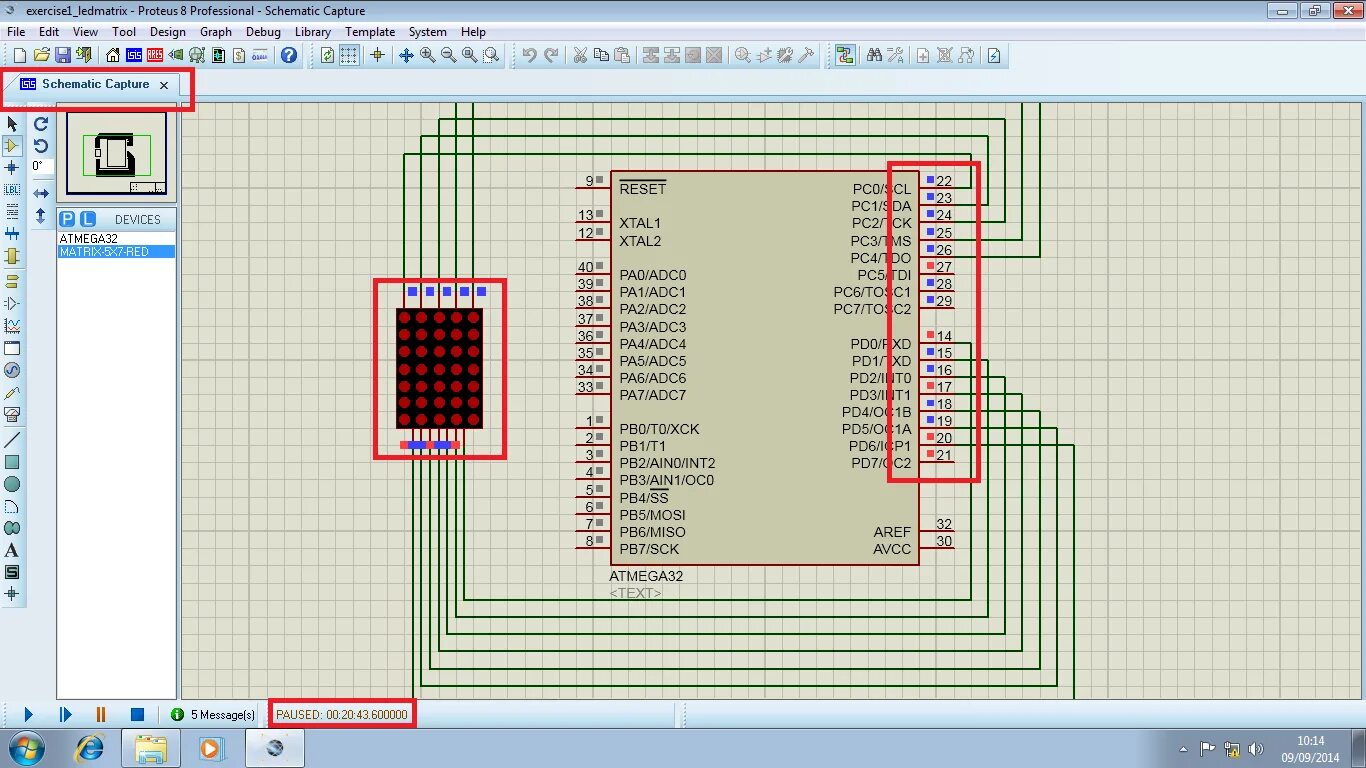Viewport: 1366px width, 768px height.
Task: Click the Zoom Out magnifier icon
Action: [448, 55]
